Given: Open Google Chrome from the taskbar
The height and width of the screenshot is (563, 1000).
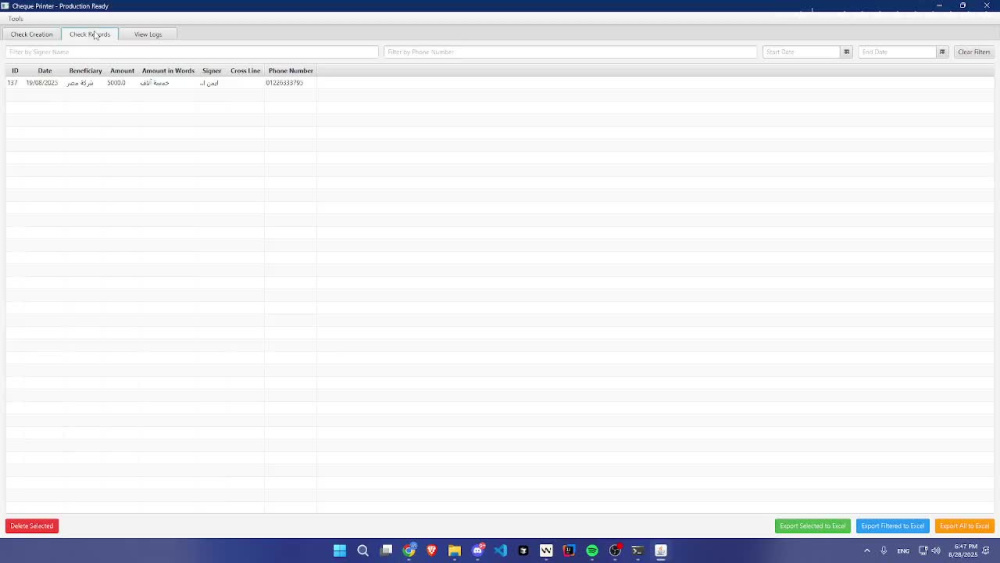Looking at the screenshot, I should [409, 551].
